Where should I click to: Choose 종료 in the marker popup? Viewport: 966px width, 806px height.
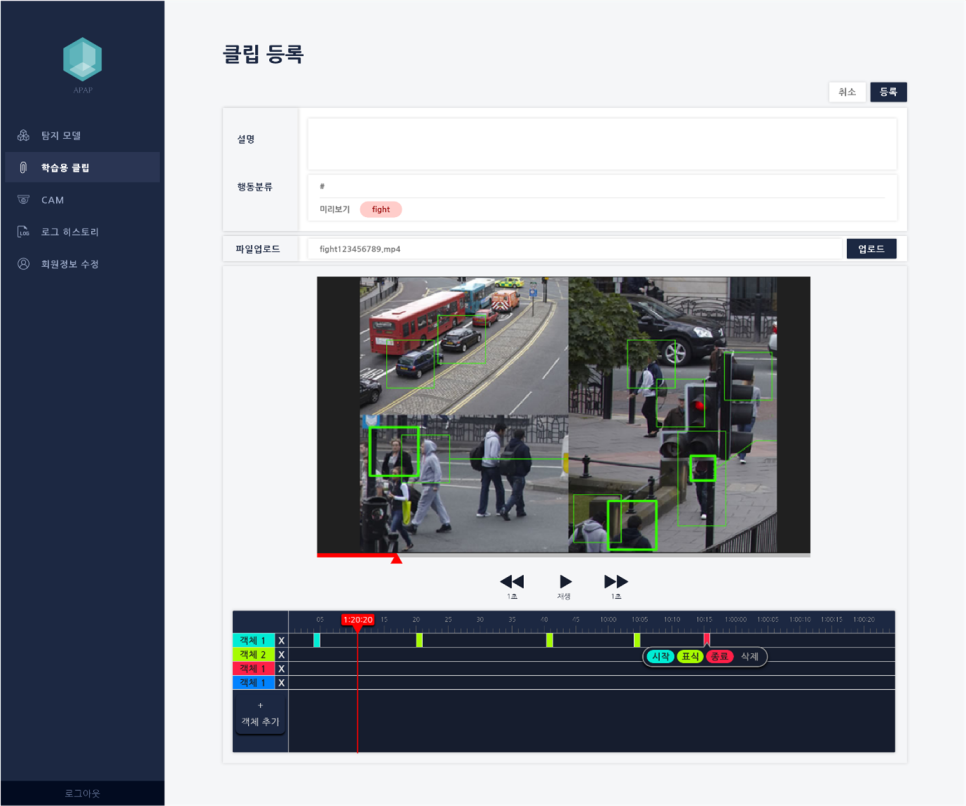point(719,657)
